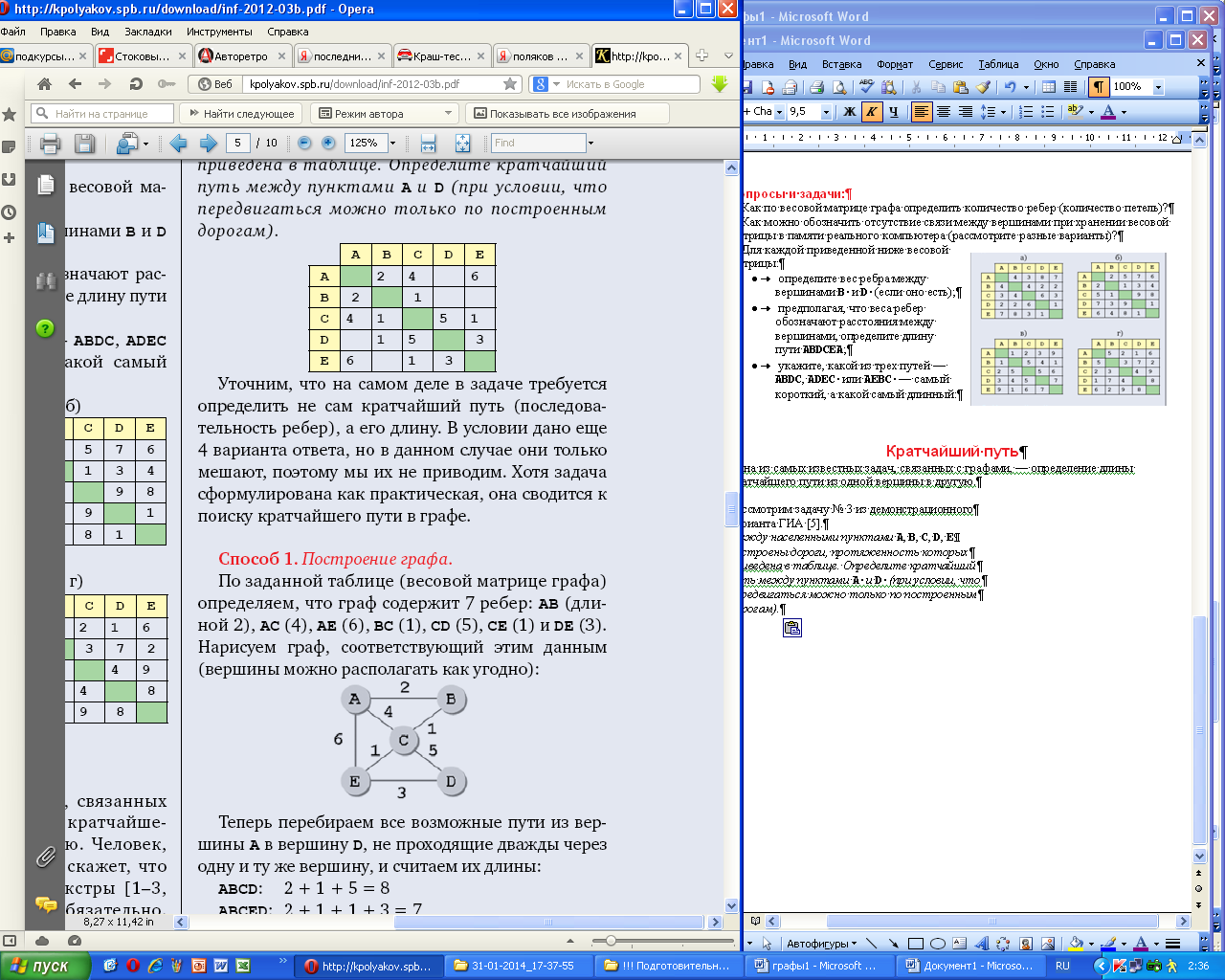Open Word line spacing dropdown arrow
The height and width of the screenshot is (980, 1225).
point(1003,112)
